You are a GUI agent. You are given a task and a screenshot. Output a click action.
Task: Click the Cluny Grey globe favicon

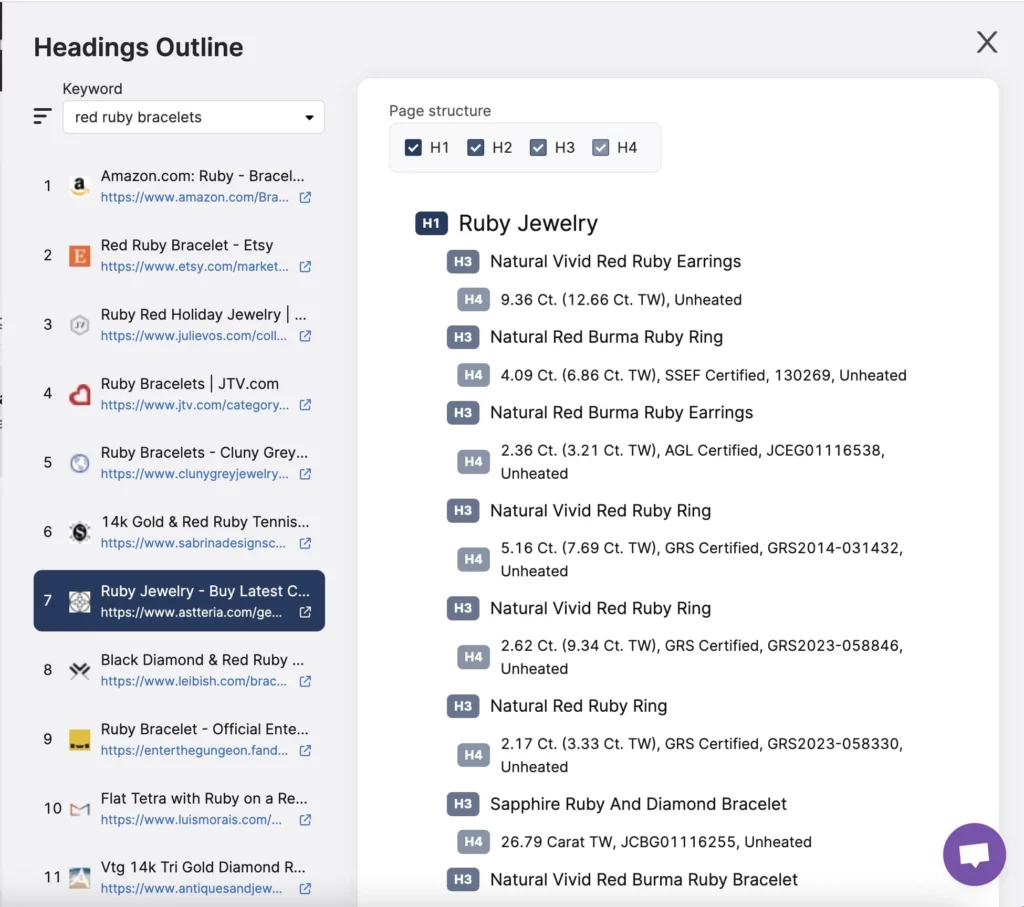pos(80,463)
